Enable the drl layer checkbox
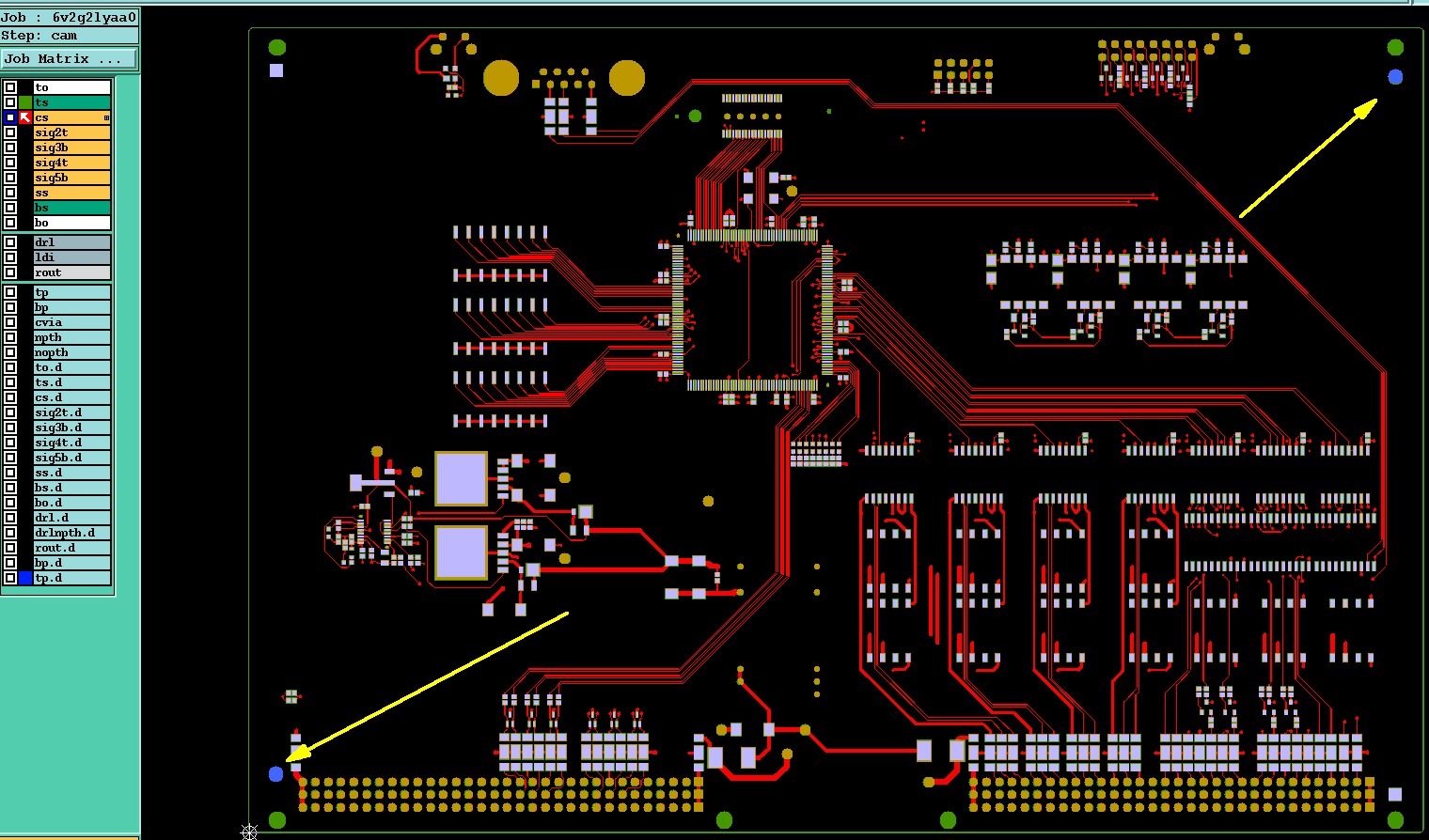1429x840 pixels. (10, 242)
